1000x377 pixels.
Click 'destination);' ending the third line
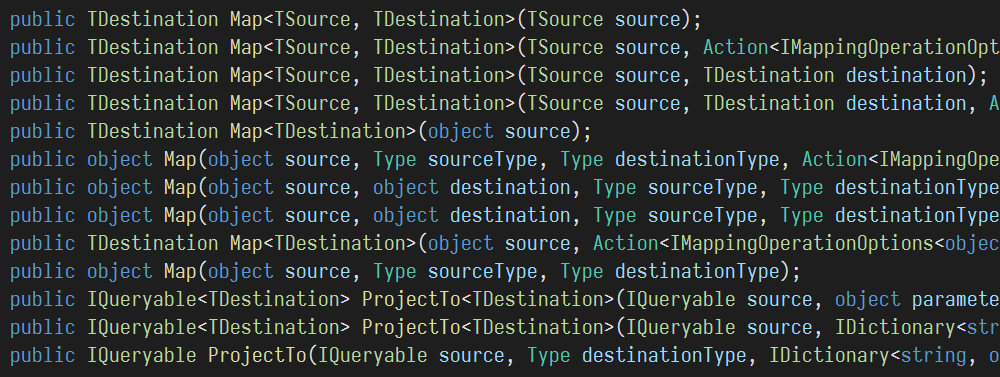(x=917, y=75)
